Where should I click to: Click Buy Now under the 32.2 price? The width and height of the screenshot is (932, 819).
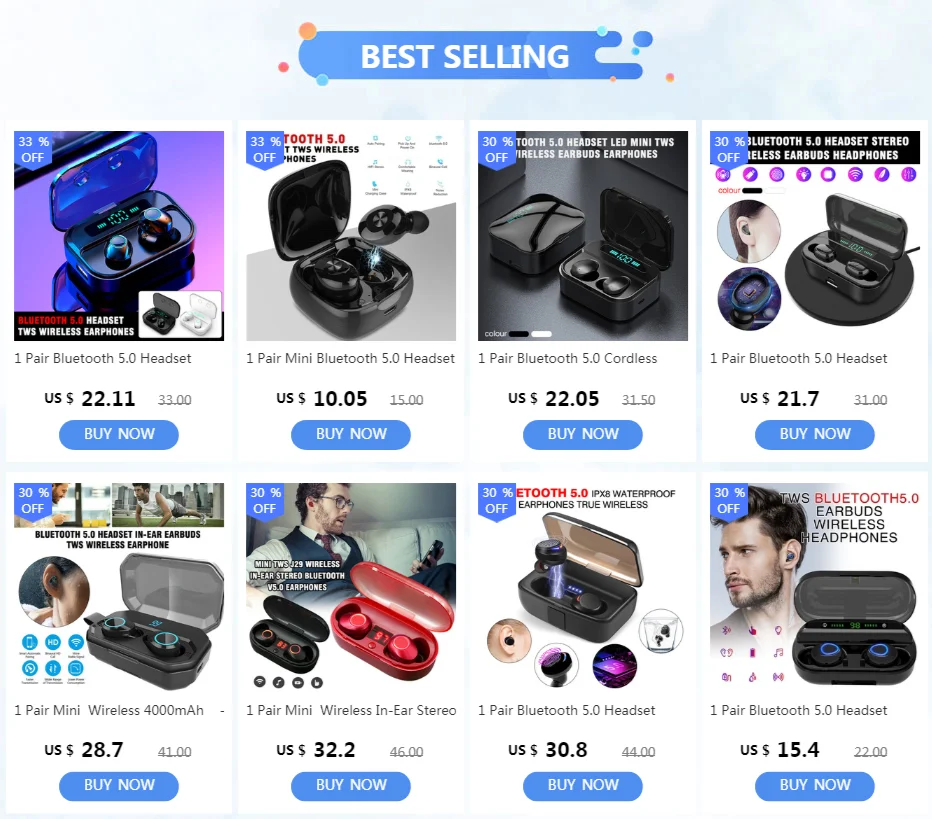pos(351,786)
